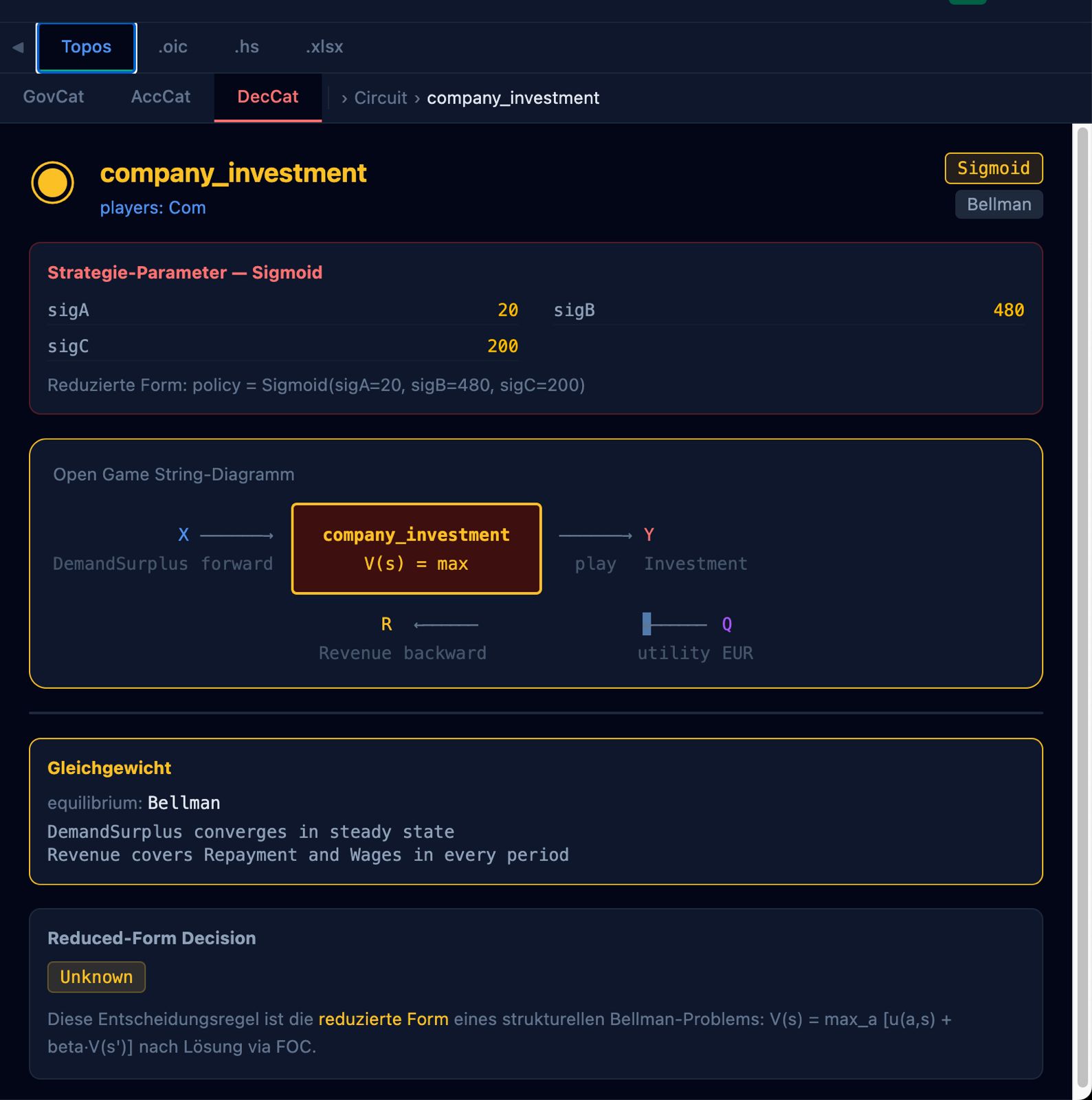Click the 'Revenue backward' label
Screen dimensions: 1092x1100
403,654
